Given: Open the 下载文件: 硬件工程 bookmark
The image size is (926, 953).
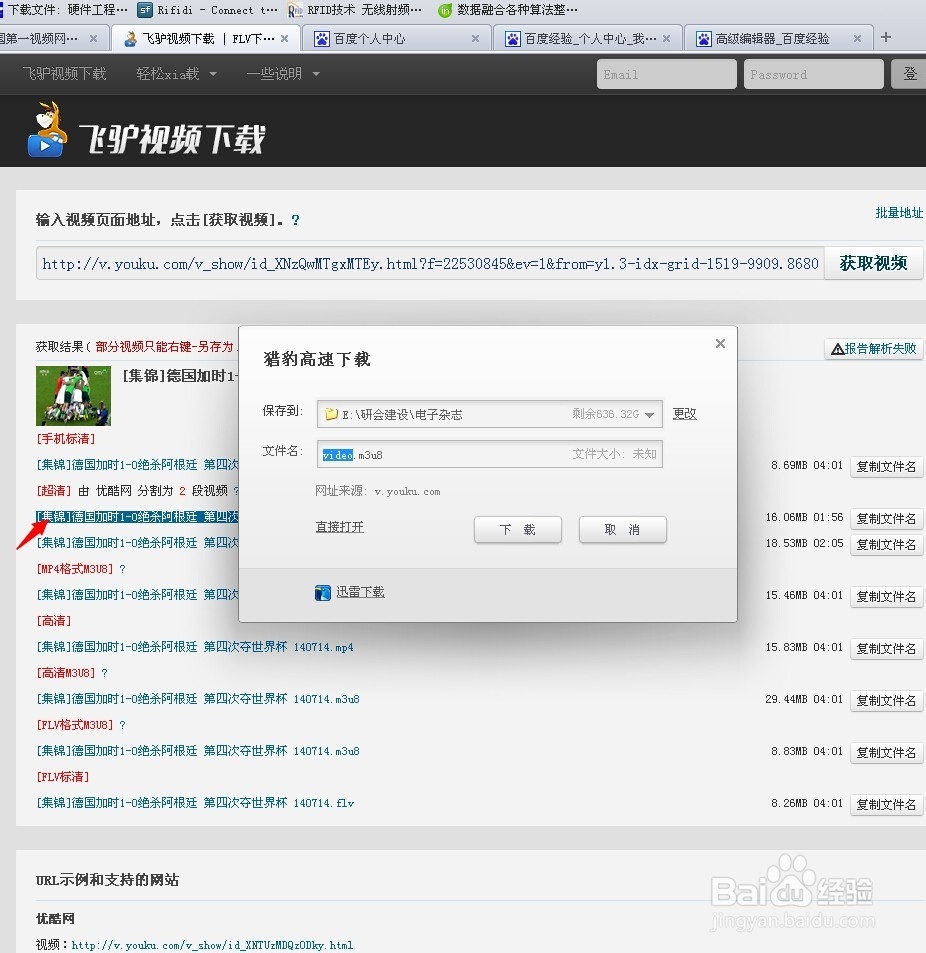Looking at the screenshot, I should tap(64, 10).
